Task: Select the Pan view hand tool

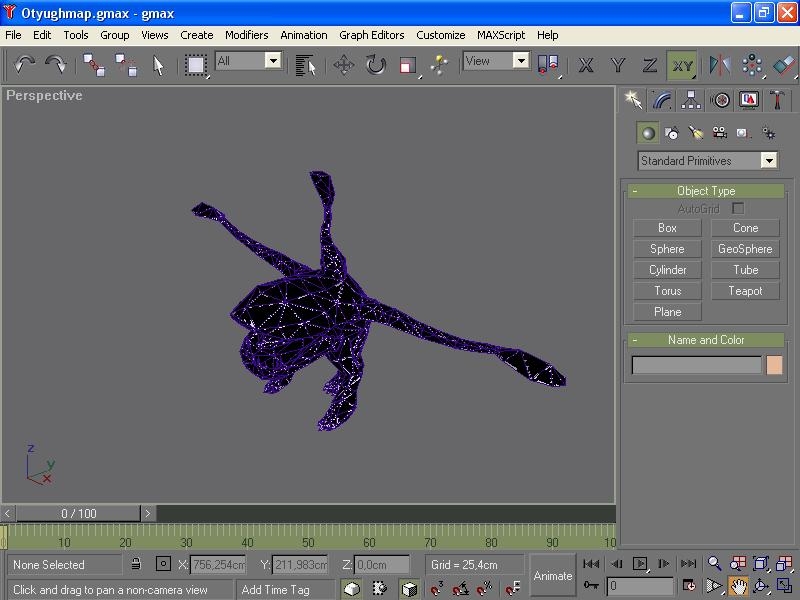Action: point(738,586)
